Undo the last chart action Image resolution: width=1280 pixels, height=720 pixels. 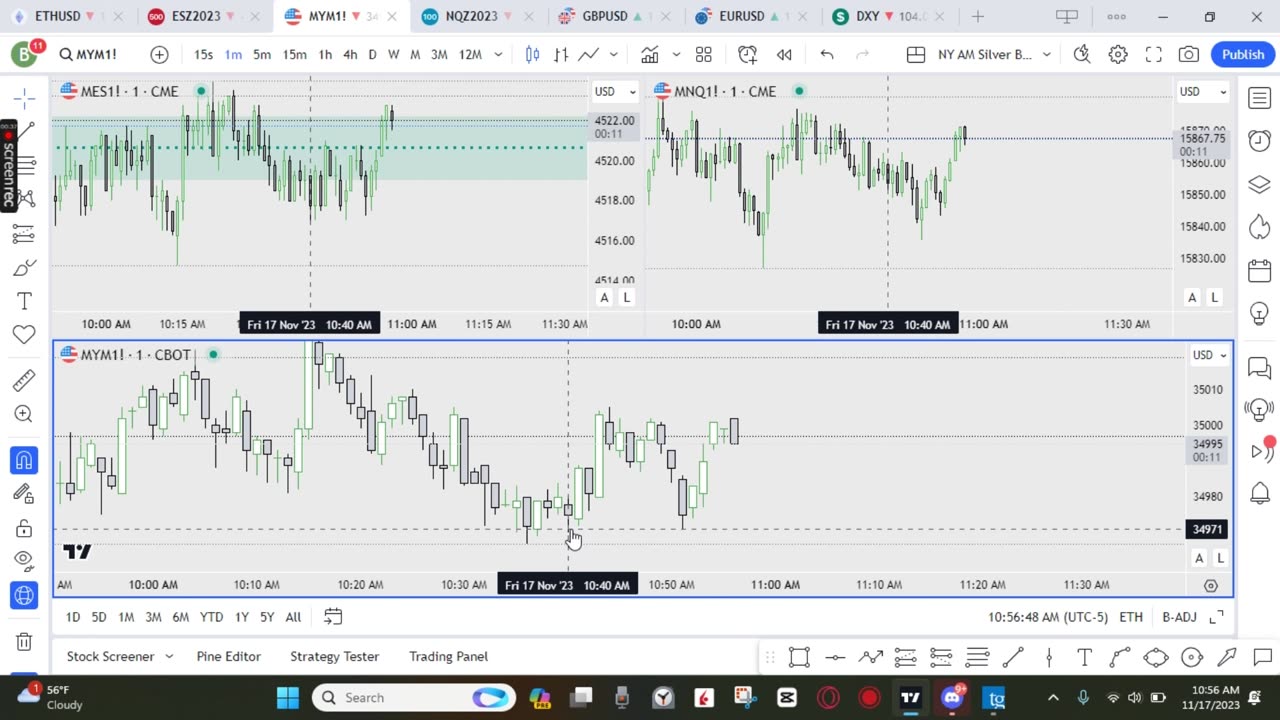click(827, 55)
